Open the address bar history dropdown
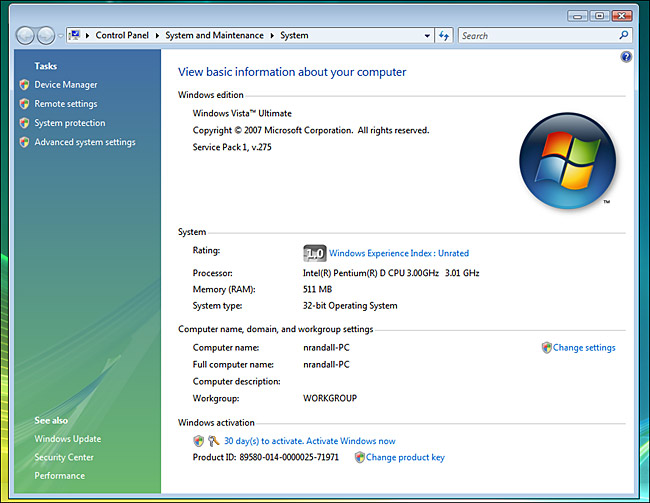 426,36
